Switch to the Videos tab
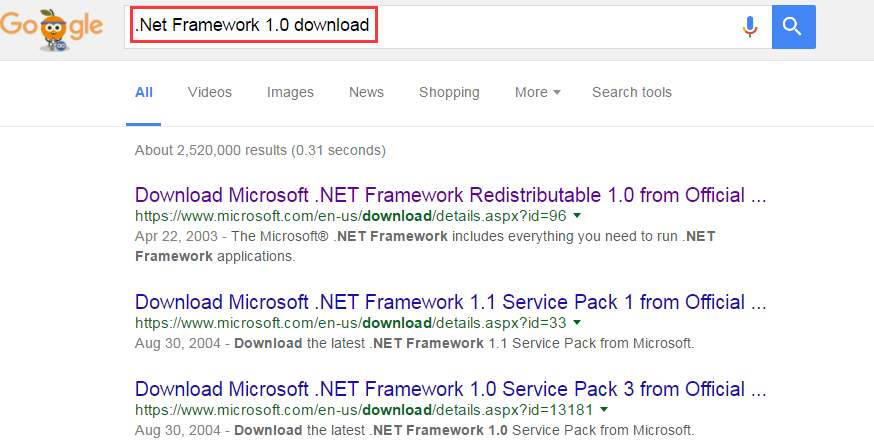Screen dimensions: 874x443 [x=210, y=93]
